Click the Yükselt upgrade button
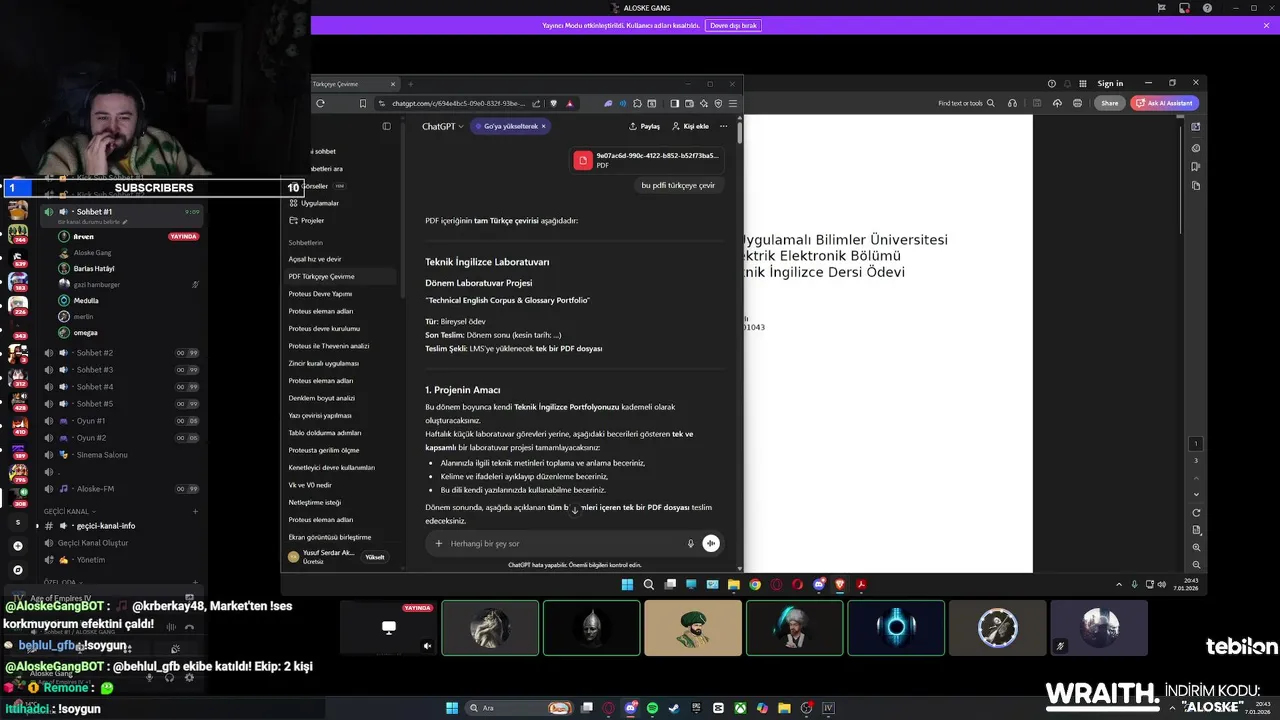 (x=375, y=557)
